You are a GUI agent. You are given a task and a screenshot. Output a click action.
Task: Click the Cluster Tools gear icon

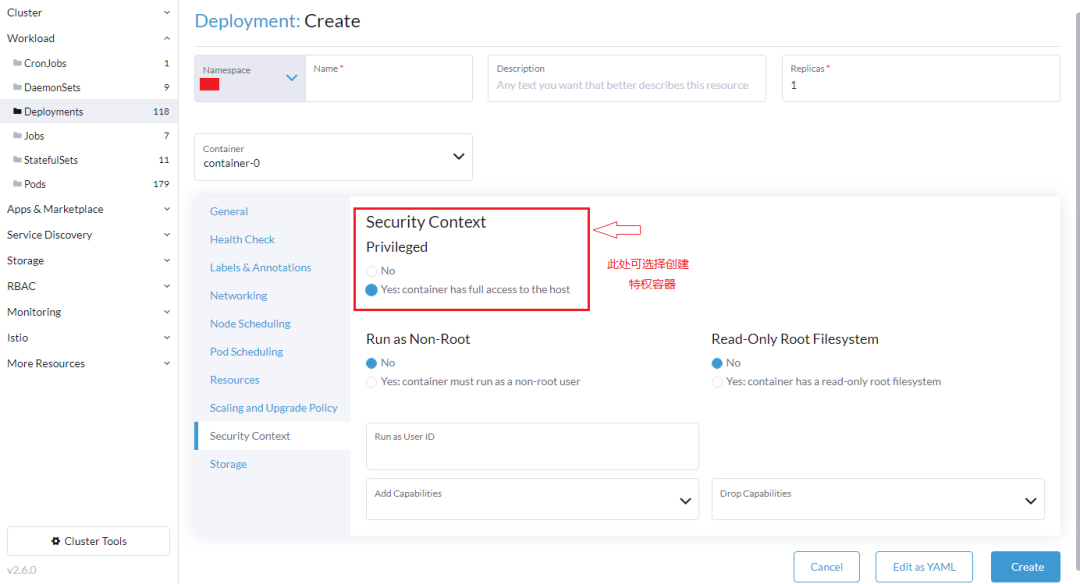[x=56, y=541]
